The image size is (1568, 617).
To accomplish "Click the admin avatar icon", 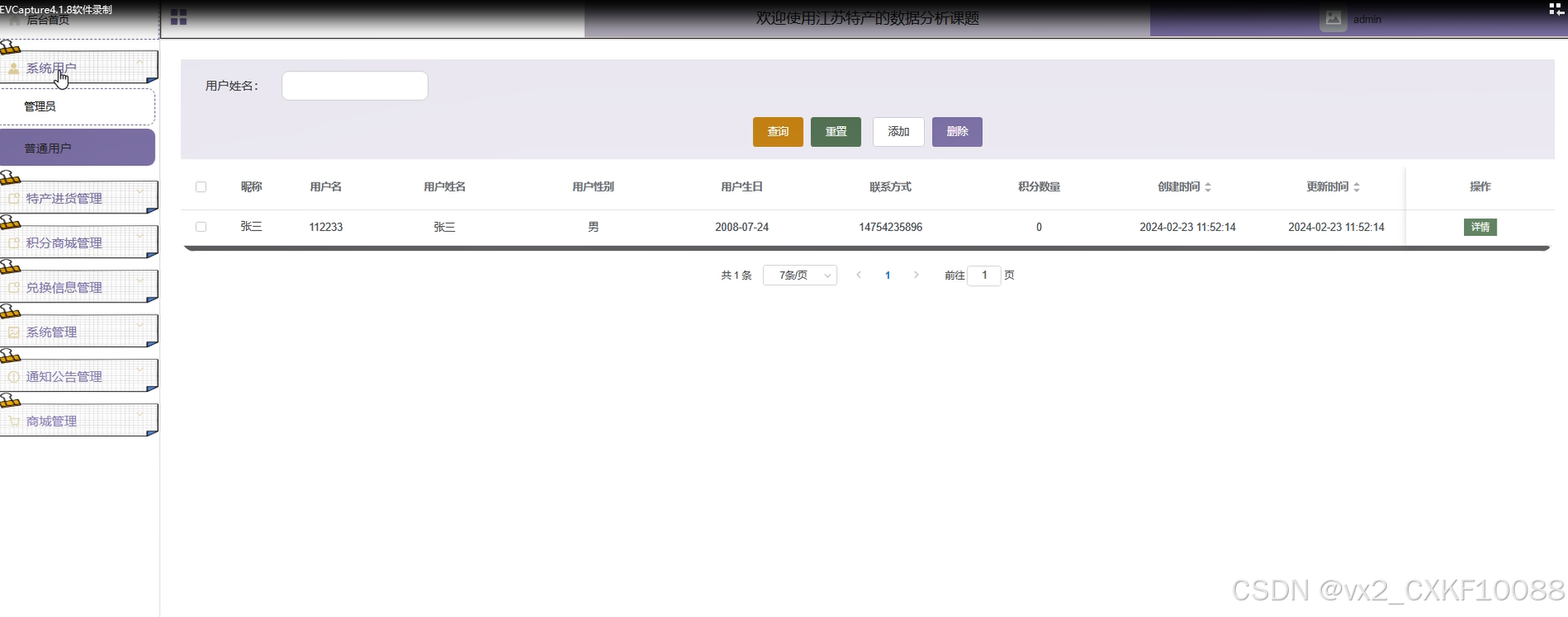I will click(x=1333, y=18).
